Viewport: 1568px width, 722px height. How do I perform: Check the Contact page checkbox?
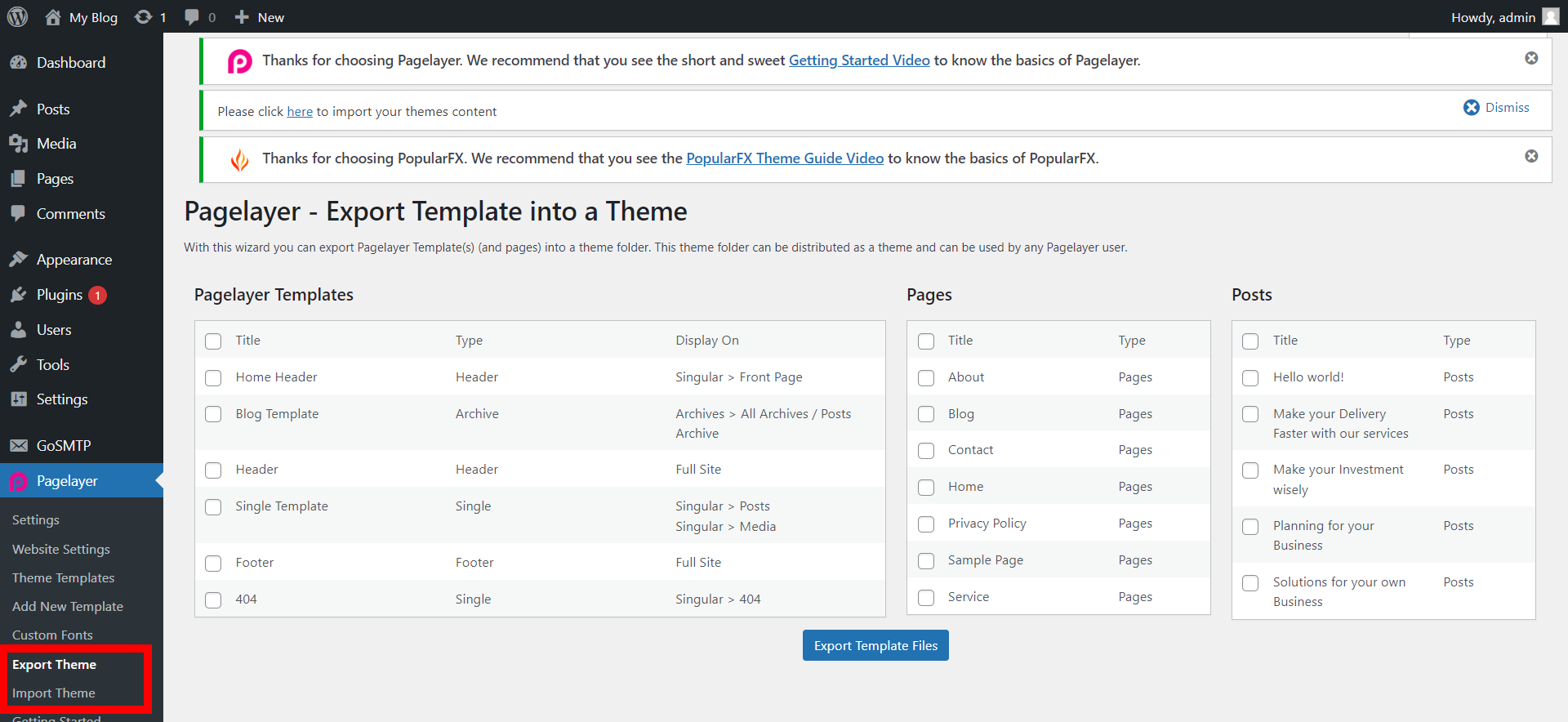point(926,451)
